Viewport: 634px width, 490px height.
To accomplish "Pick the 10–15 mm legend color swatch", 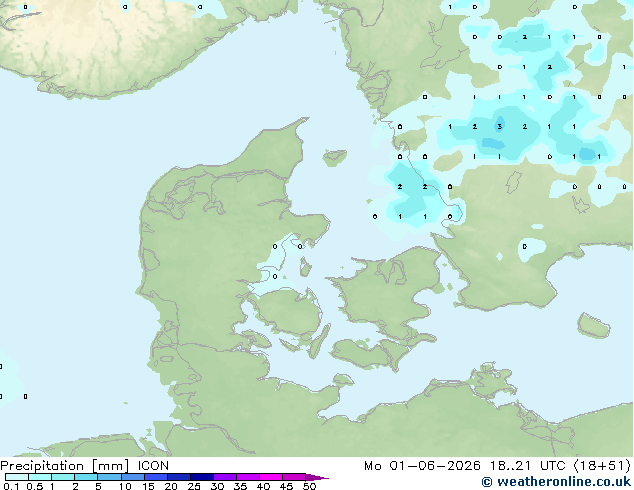I will [133, 477].
